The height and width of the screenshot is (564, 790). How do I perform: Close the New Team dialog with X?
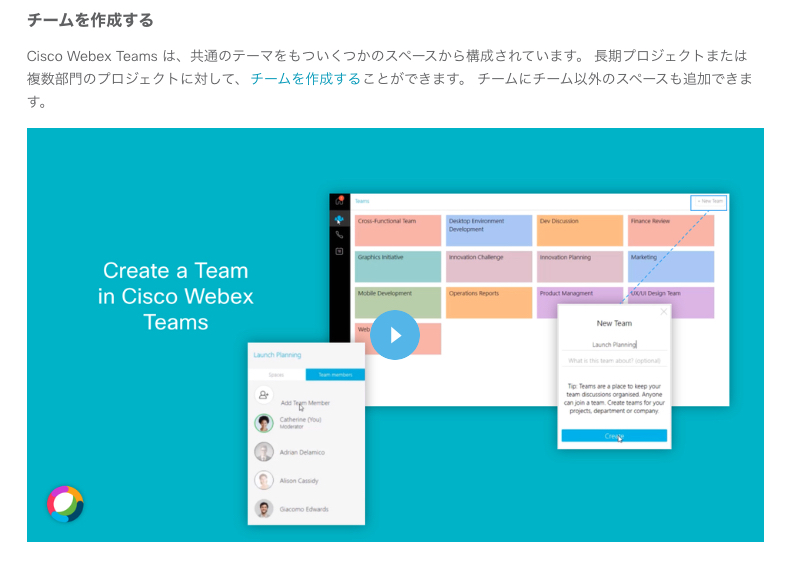(x=664, y=311)
